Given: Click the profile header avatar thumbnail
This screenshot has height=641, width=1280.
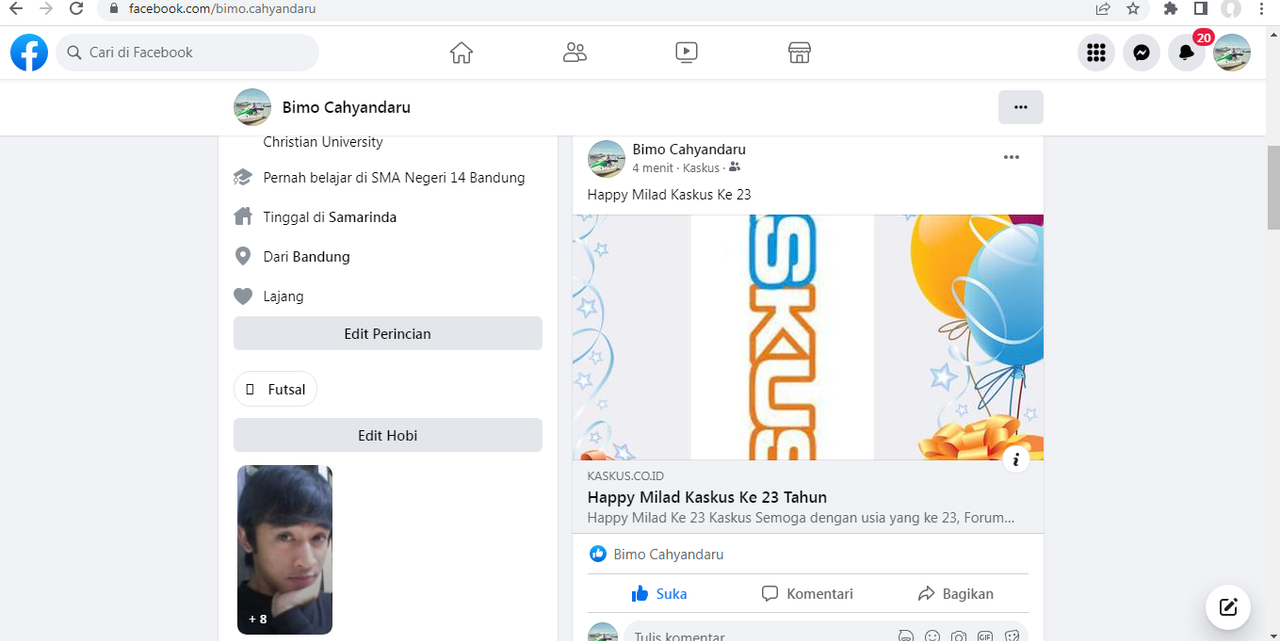Looking at the screenshot, I should [252, 107].
